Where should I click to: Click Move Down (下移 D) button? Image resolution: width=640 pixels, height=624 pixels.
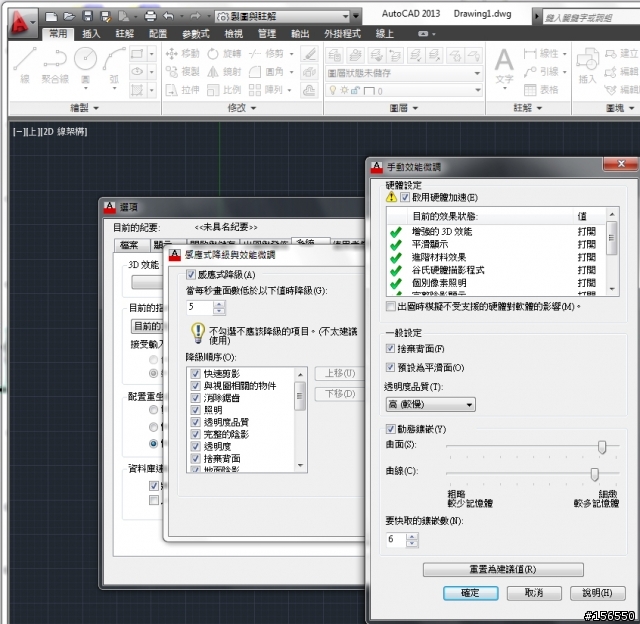pyautogui.click(x=340, y=394)
